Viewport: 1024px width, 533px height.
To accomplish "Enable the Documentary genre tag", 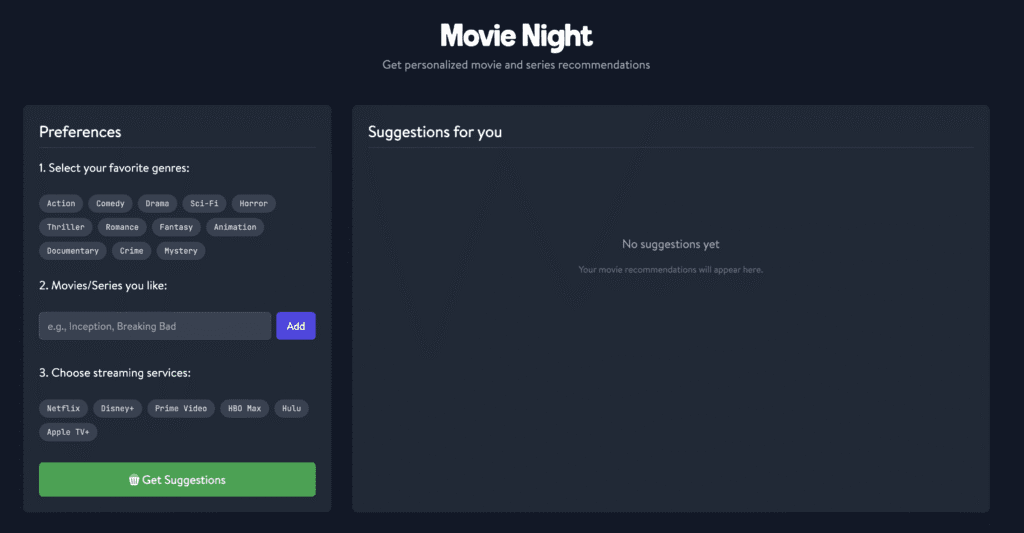I will coord(73,251).
